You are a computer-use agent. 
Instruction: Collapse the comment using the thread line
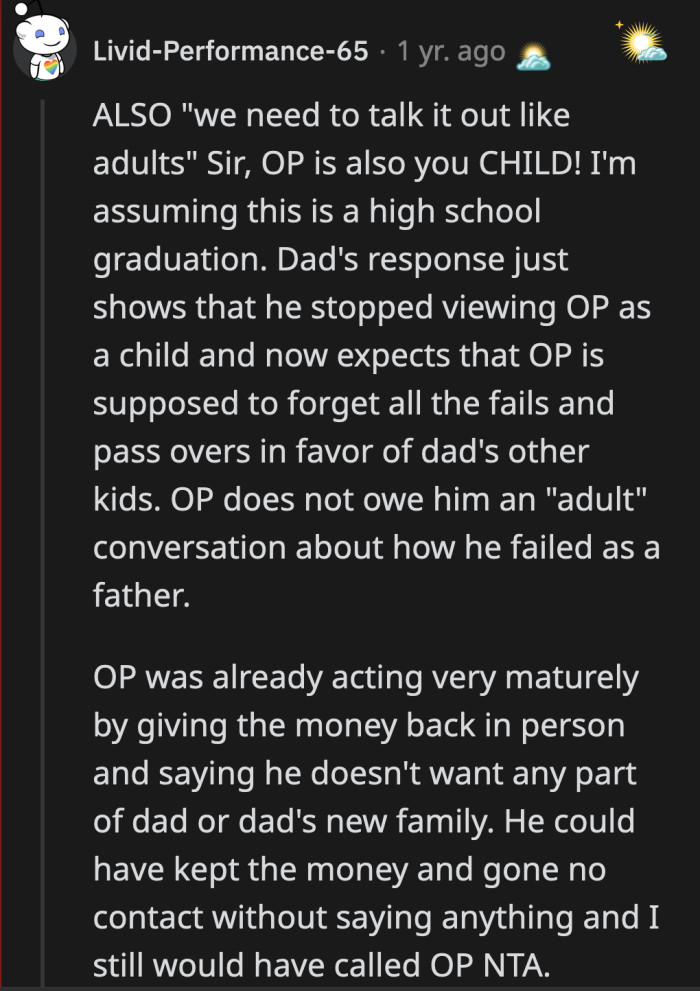pos(41,500)
